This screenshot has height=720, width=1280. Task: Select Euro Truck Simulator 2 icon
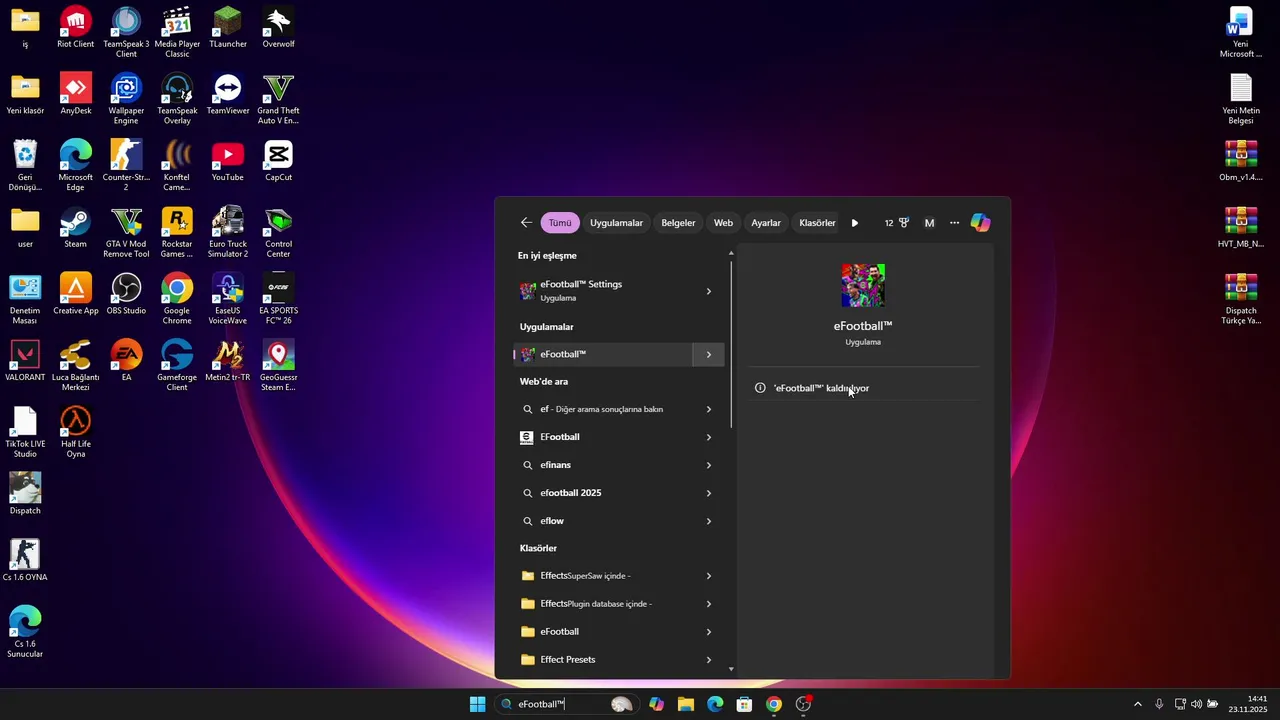[x=228, y=232]
